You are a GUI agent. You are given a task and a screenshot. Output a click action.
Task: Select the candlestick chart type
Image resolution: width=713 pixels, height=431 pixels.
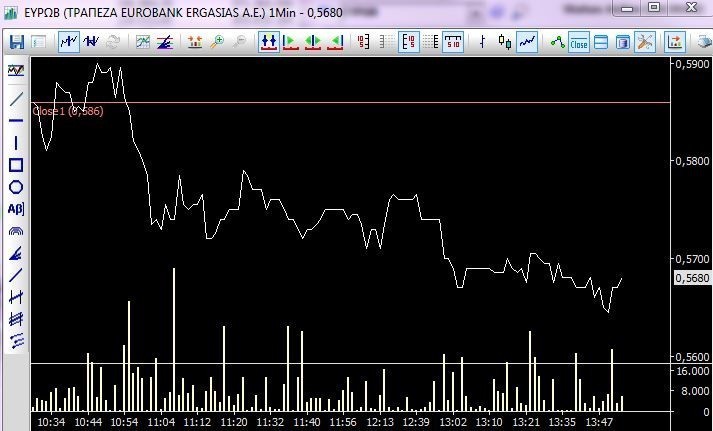(x=504, y=42)
